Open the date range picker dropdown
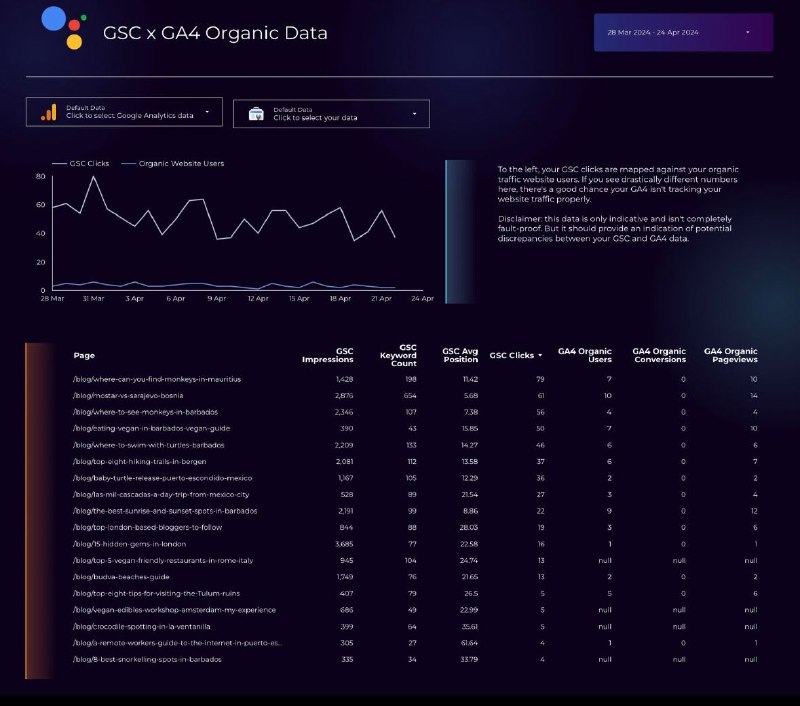This screenshot has height=706, width=800. tap(683, 32)
